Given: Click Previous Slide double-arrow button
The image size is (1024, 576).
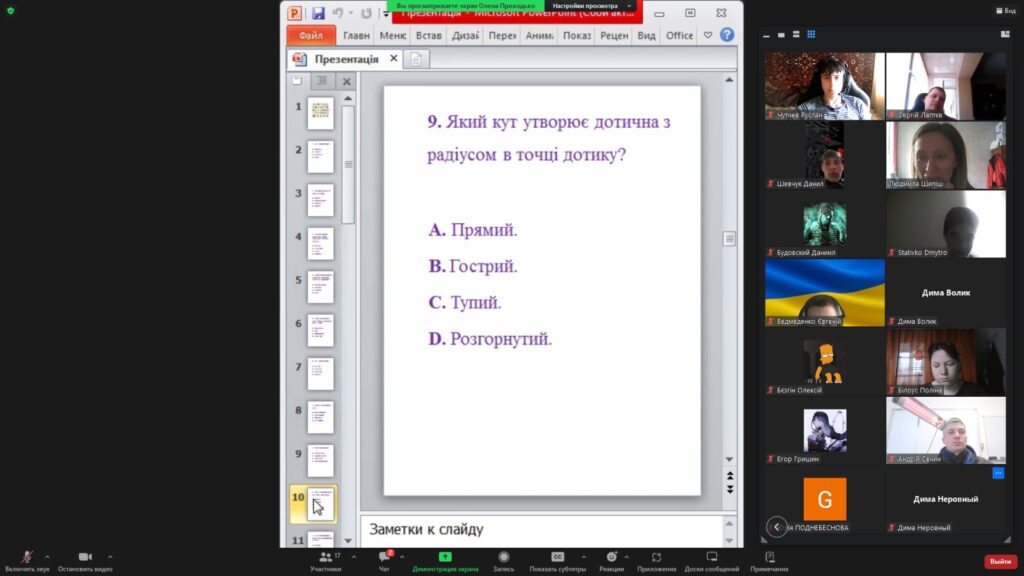Looking at the screenshot, I should (x=729, y=476).
